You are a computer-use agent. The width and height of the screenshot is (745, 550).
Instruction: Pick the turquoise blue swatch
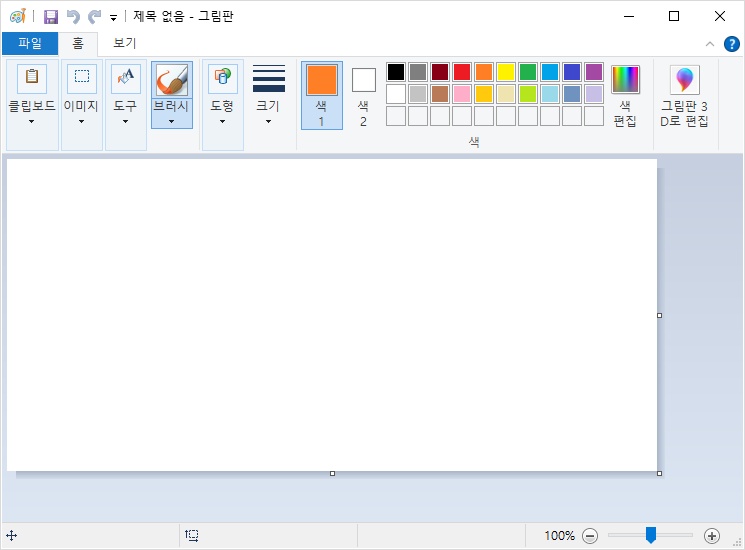(550, 72)
